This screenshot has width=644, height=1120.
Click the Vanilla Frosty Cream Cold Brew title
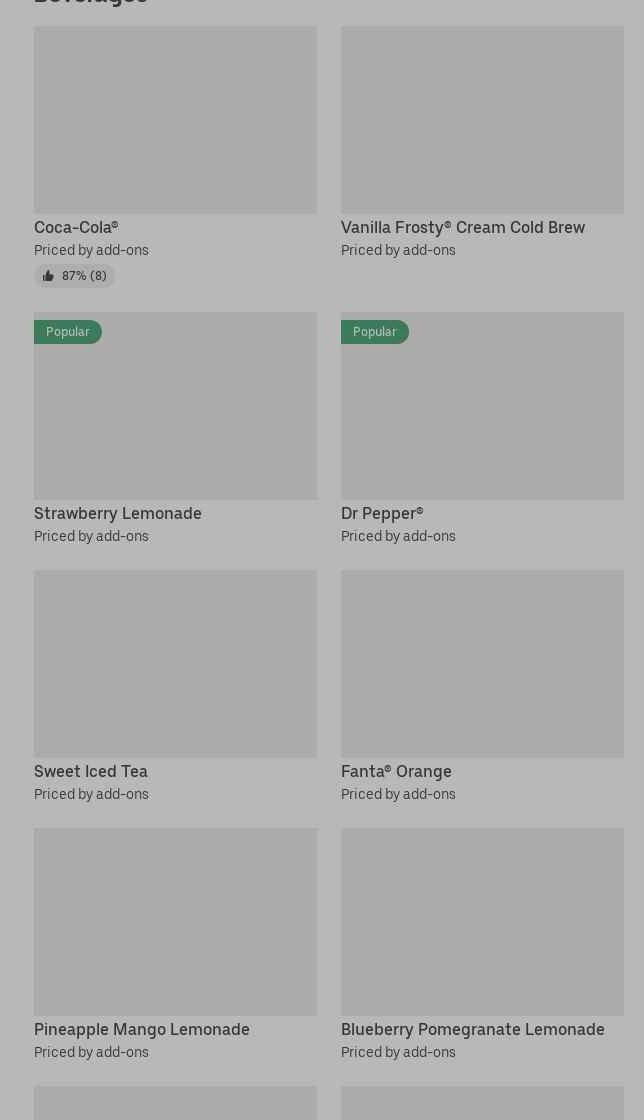[463, 228]
